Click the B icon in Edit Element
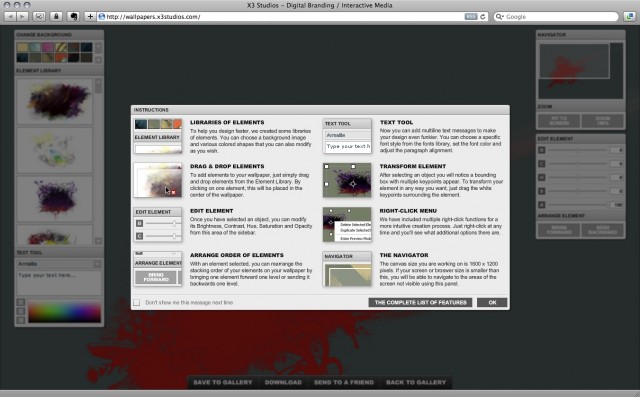The image size is (640, 397). pos(542,150)
